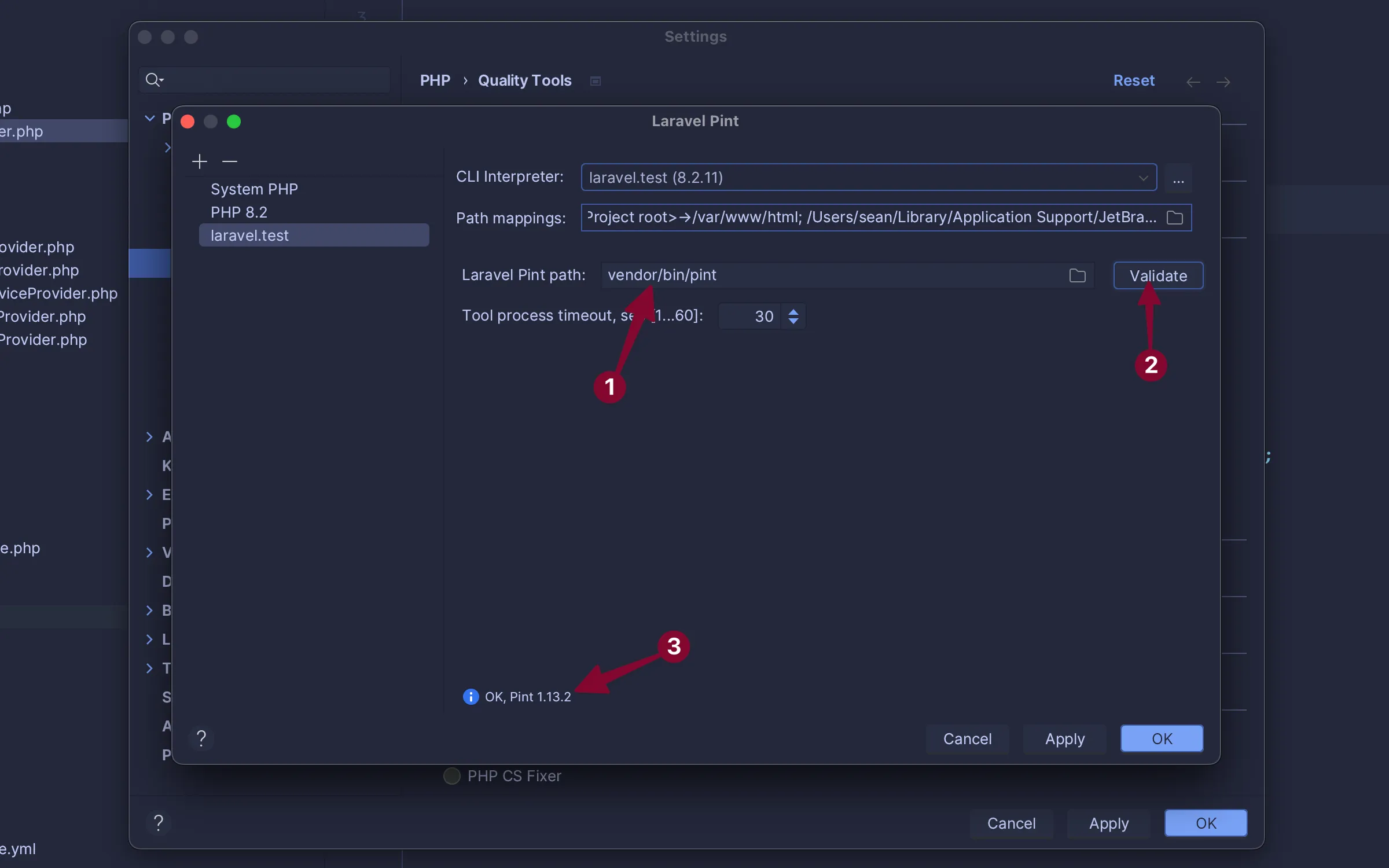Click project-level settings icon beside Quality Tools
1389x868 pixels.
tap(595, 81)
